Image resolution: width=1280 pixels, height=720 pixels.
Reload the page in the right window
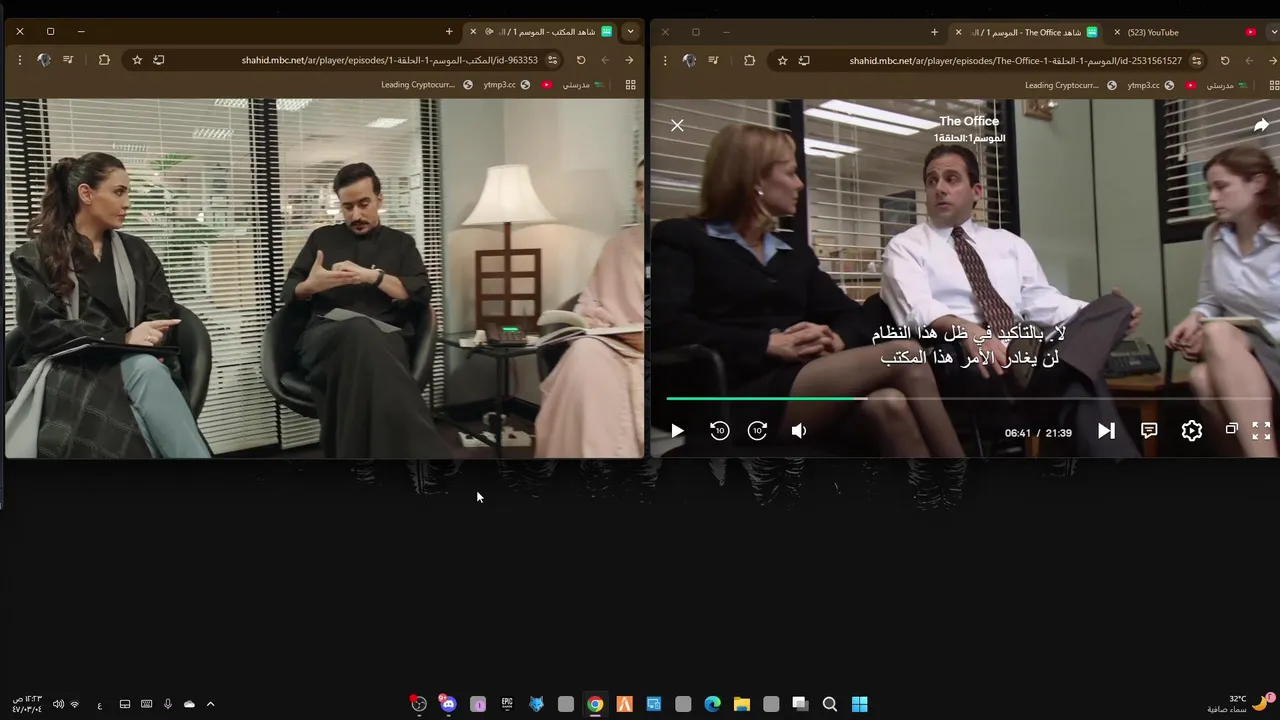[1225, 60]
